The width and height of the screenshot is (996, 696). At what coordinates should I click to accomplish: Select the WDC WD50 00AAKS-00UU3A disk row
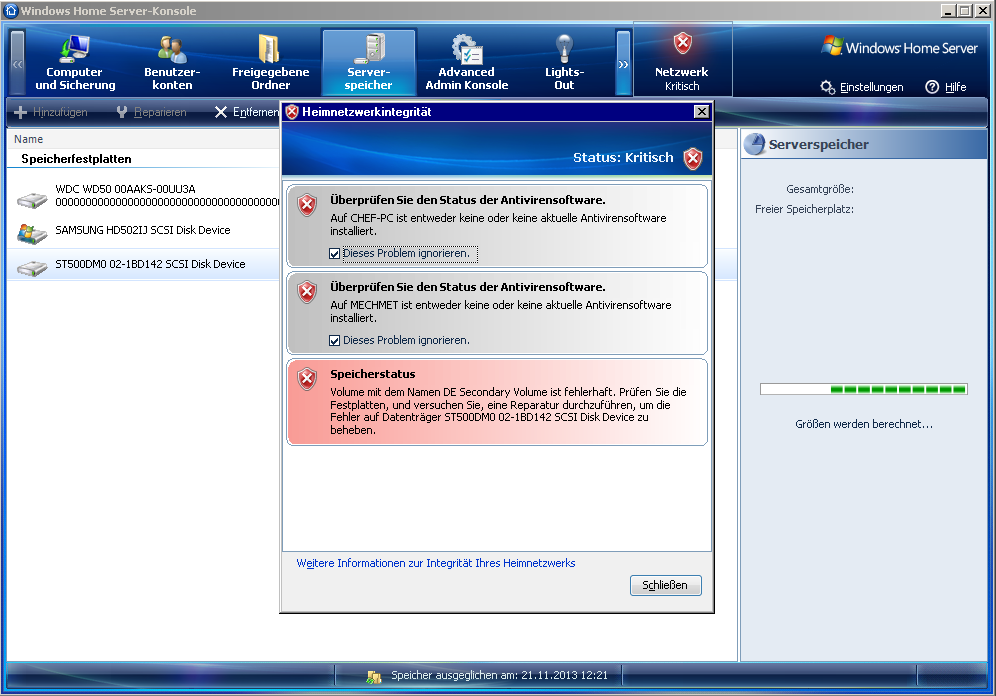pos(144,196)
